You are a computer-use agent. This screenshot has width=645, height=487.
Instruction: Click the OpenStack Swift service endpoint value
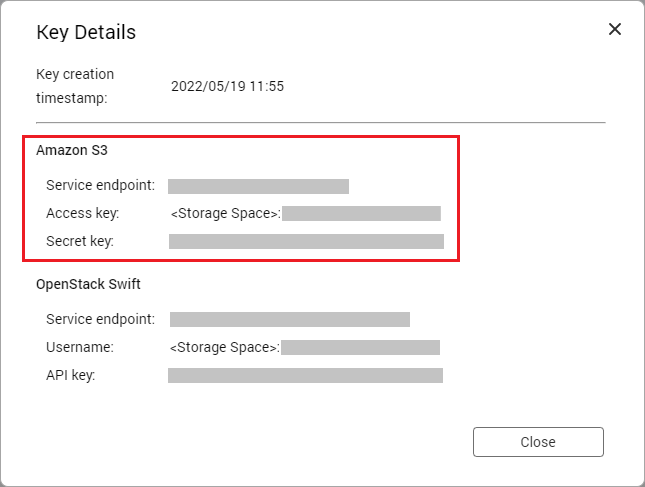pos(290,319)
